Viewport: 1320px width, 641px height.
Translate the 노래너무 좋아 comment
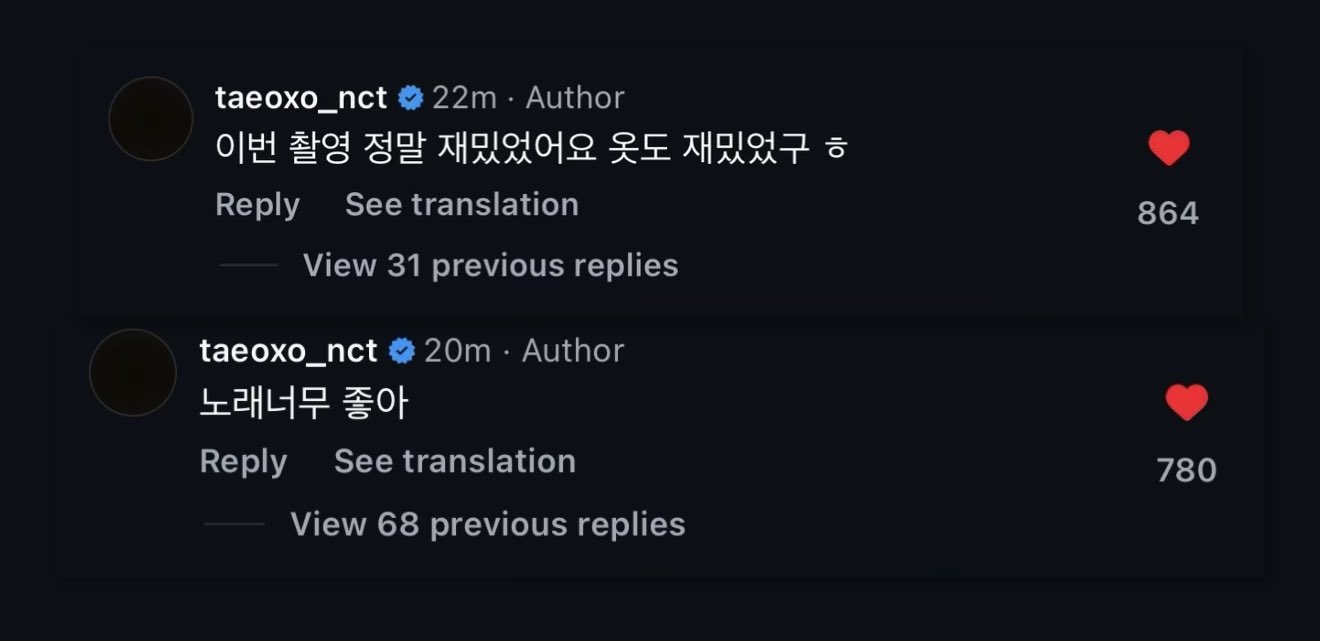tap(454, 461)
